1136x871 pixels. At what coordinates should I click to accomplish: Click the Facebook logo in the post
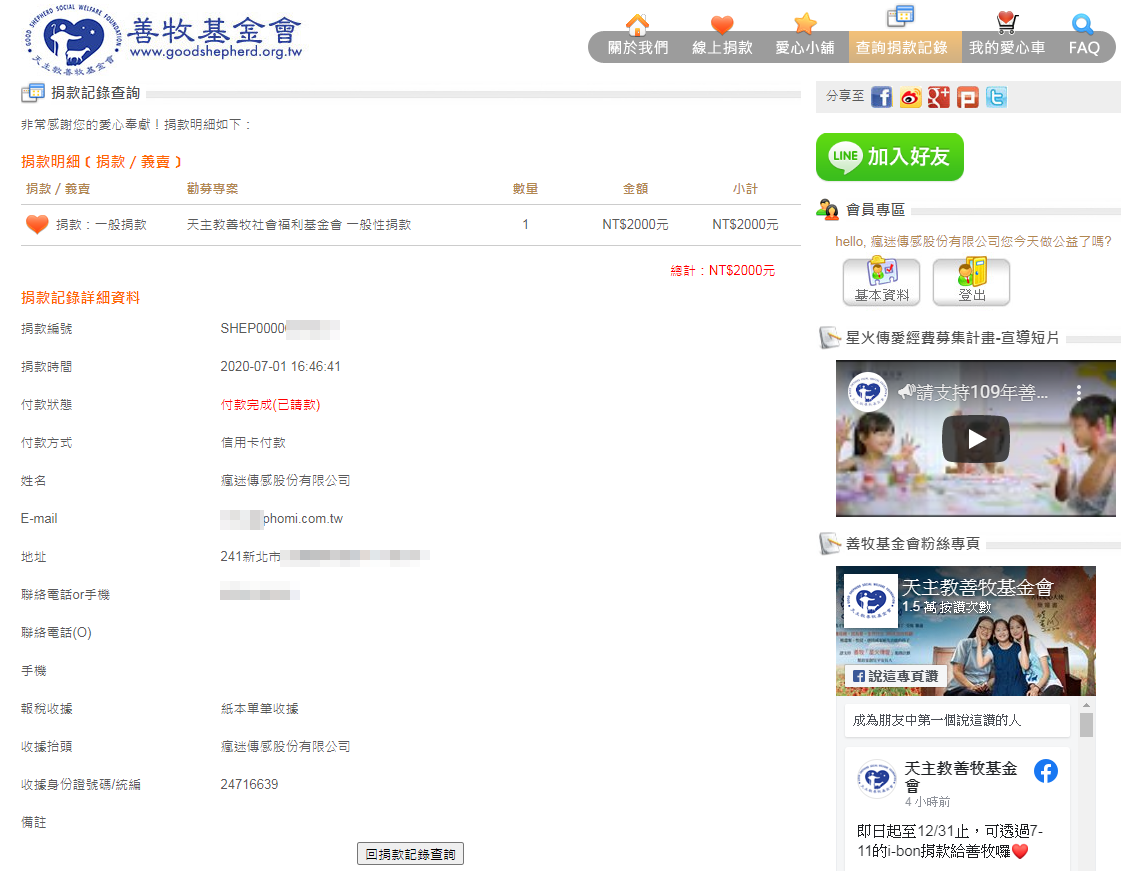[1045, 771]
